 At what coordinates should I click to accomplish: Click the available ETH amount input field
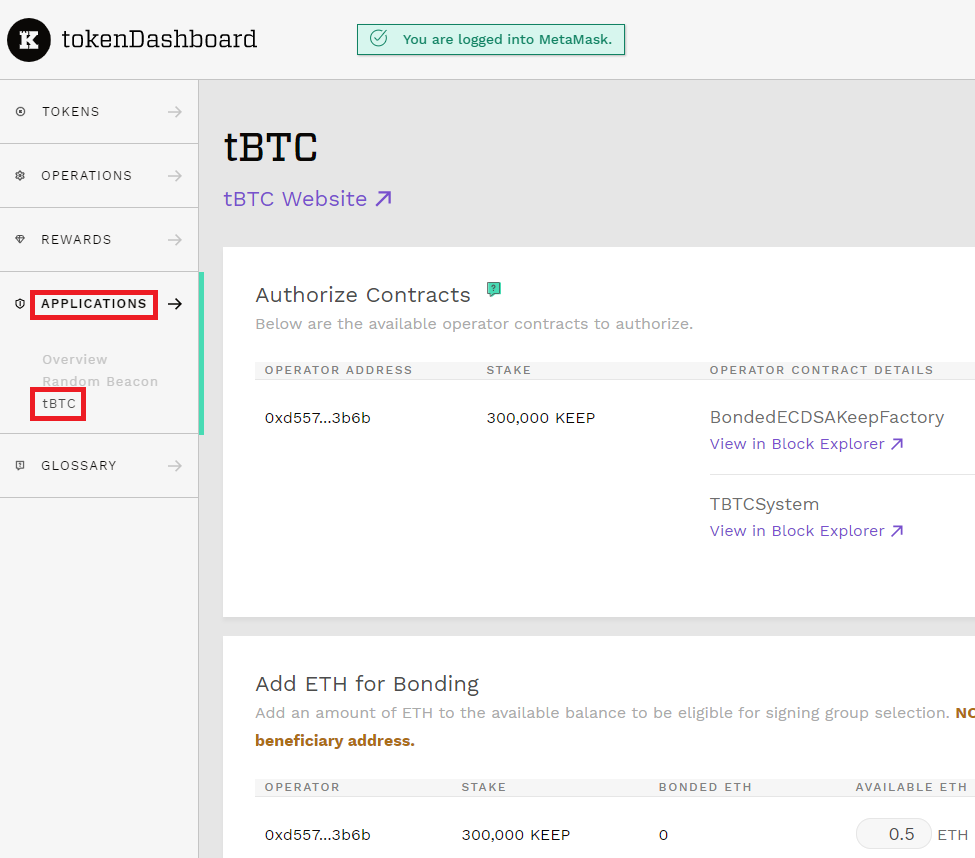coord(893,834)
